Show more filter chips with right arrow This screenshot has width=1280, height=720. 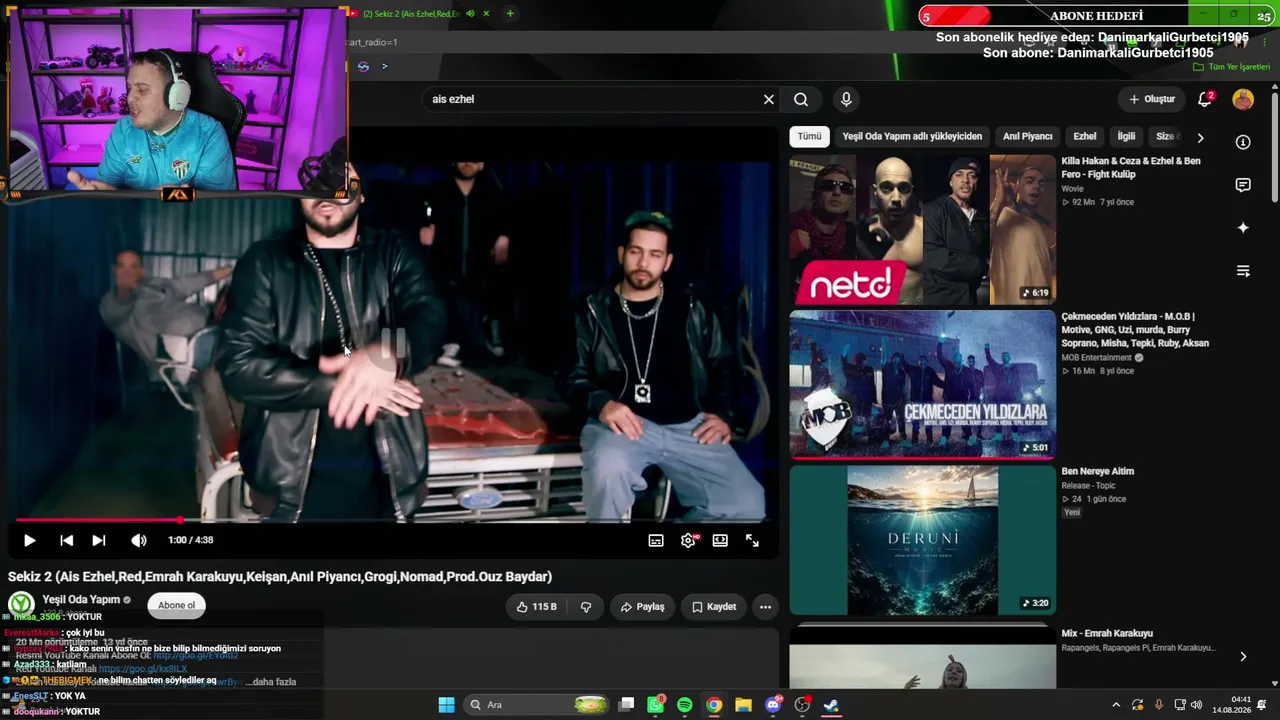click(1200, 137)
